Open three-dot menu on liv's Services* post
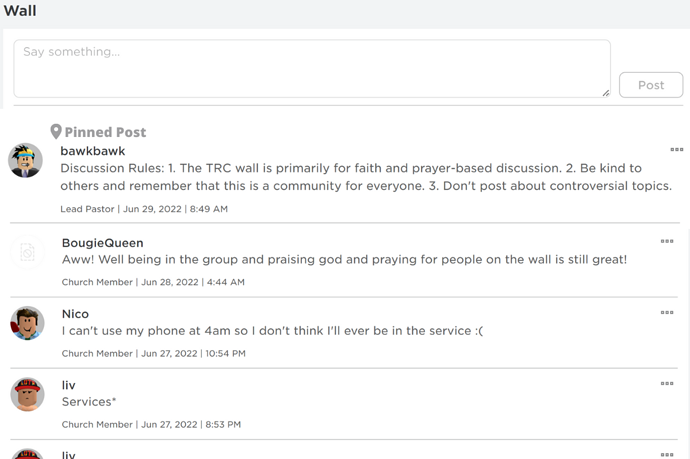This screenshot has height=459, width=690. click(x=667, y=383)
